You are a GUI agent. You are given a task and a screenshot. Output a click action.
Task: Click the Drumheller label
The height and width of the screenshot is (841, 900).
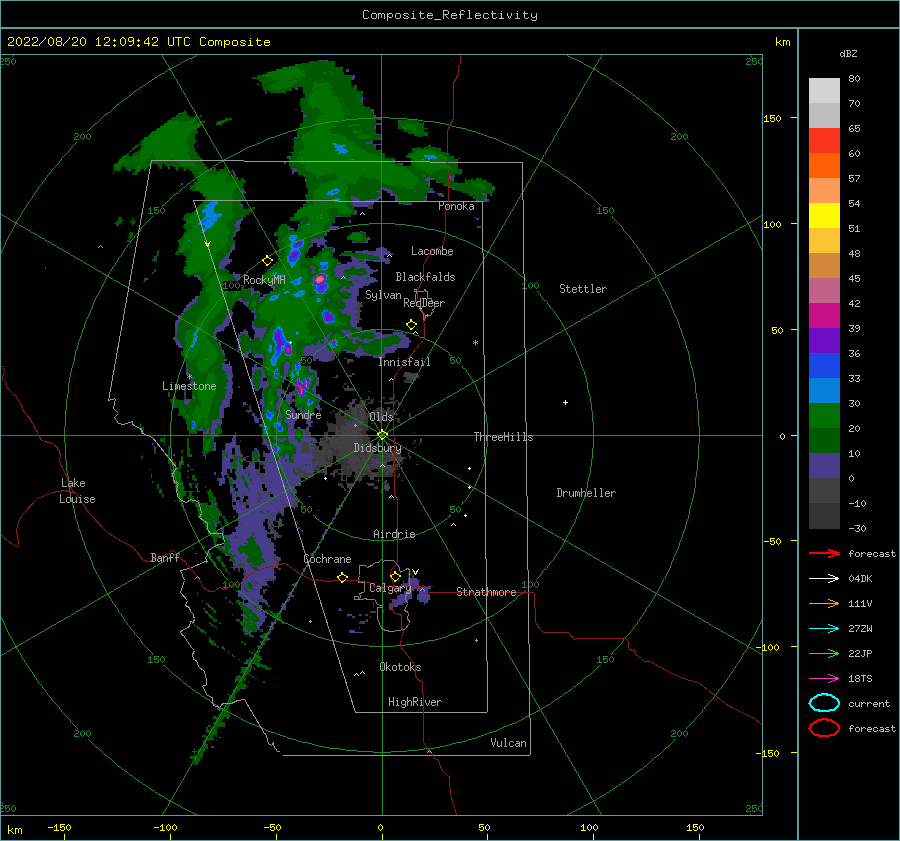tap(586, 493)
